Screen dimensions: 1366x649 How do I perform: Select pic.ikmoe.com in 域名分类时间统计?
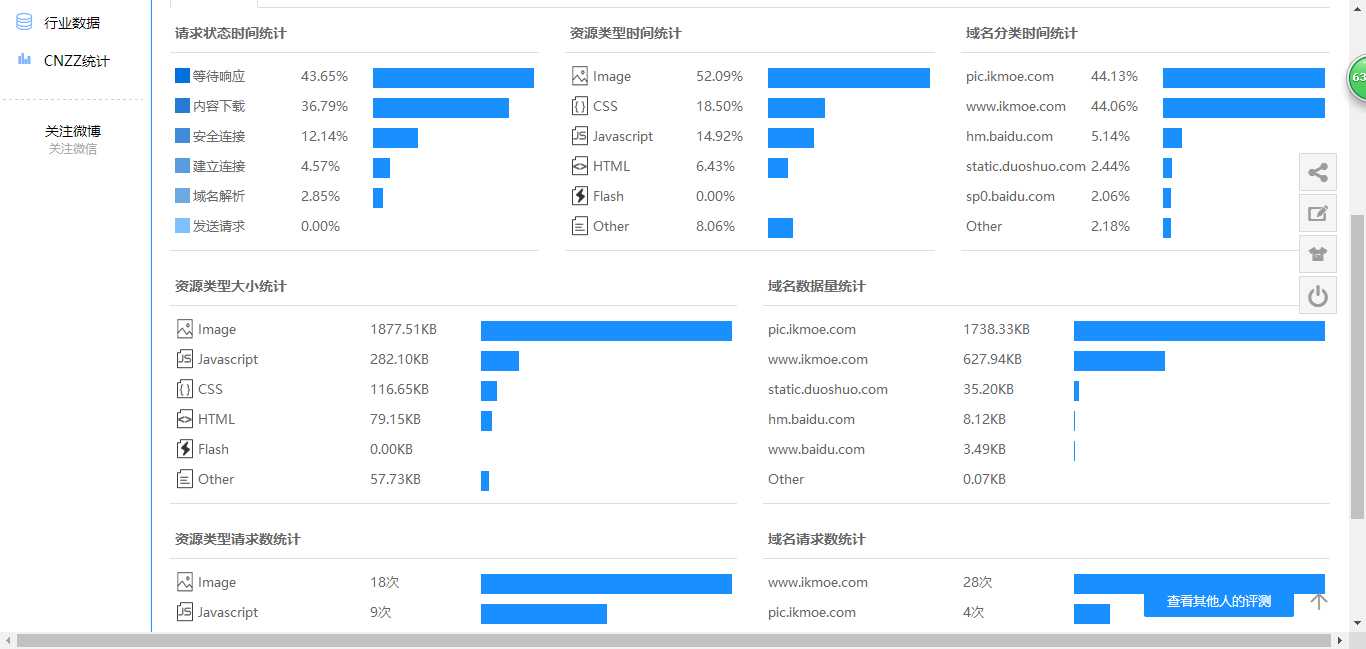(1010, 76)
